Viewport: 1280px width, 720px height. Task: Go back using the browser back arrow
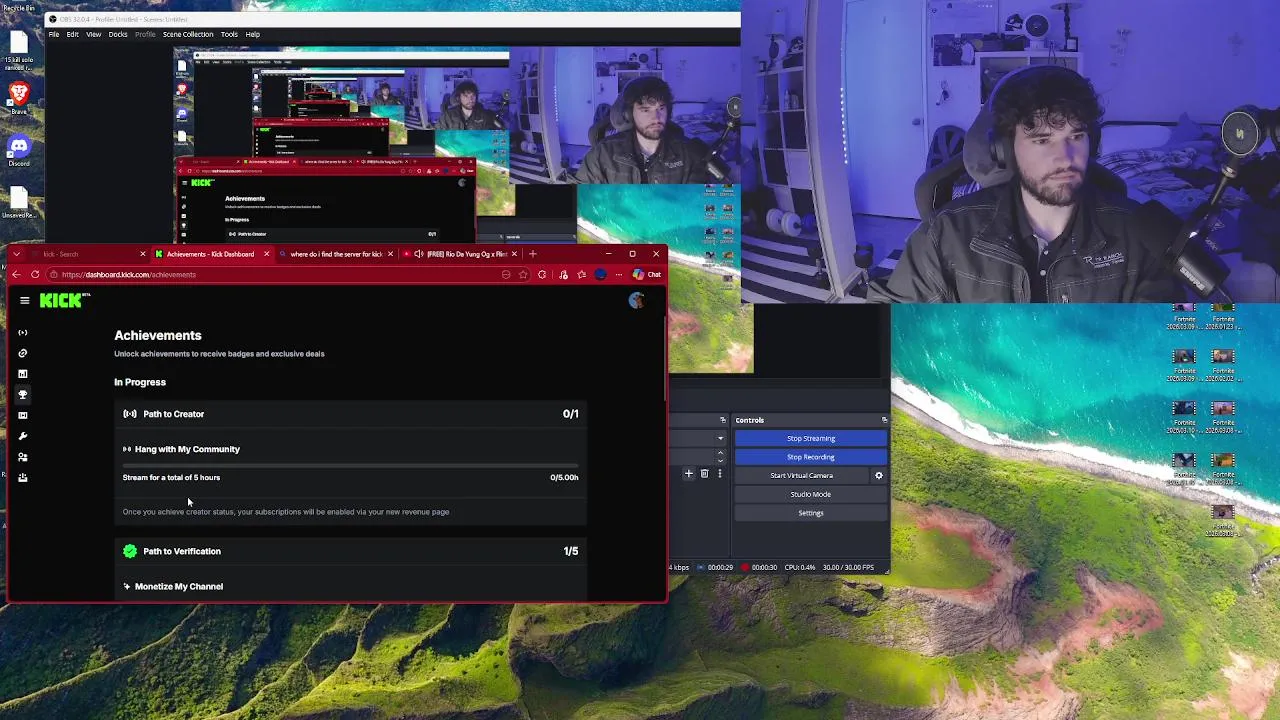point(17,274)
